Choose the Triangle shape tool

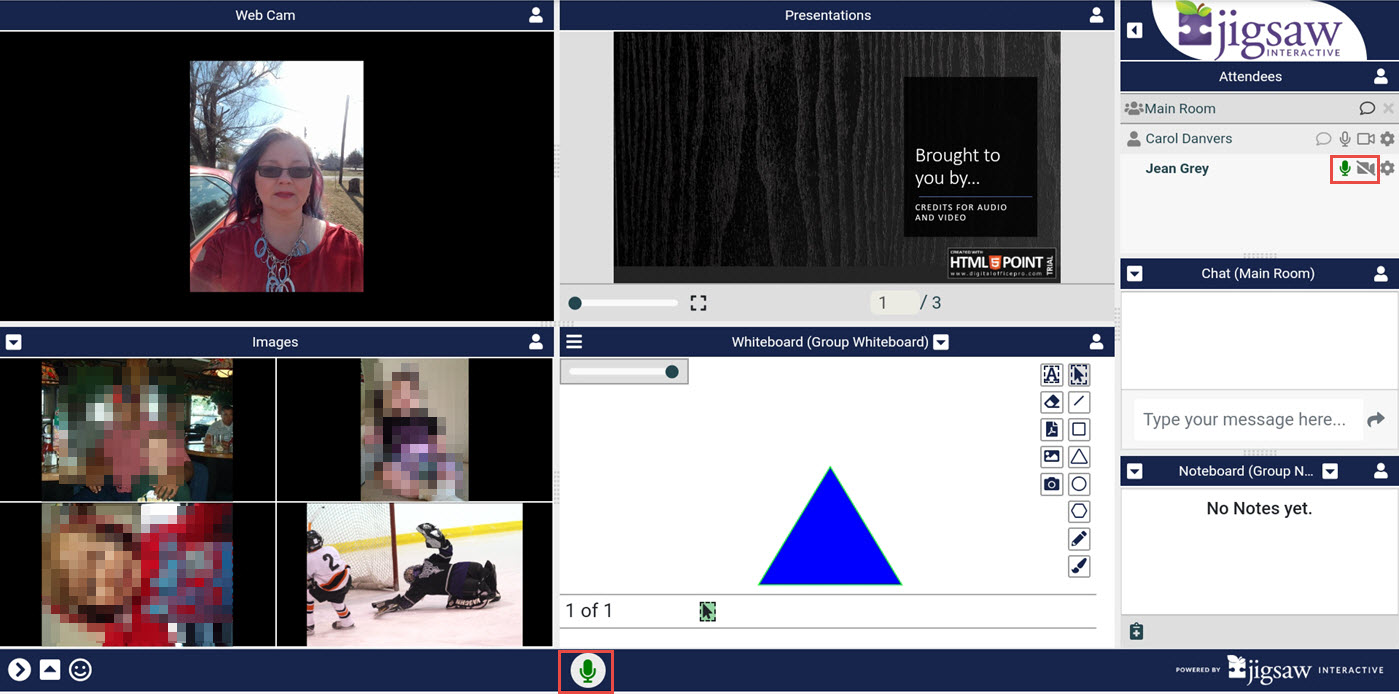pyautogui.click(x=1079, y=457)
